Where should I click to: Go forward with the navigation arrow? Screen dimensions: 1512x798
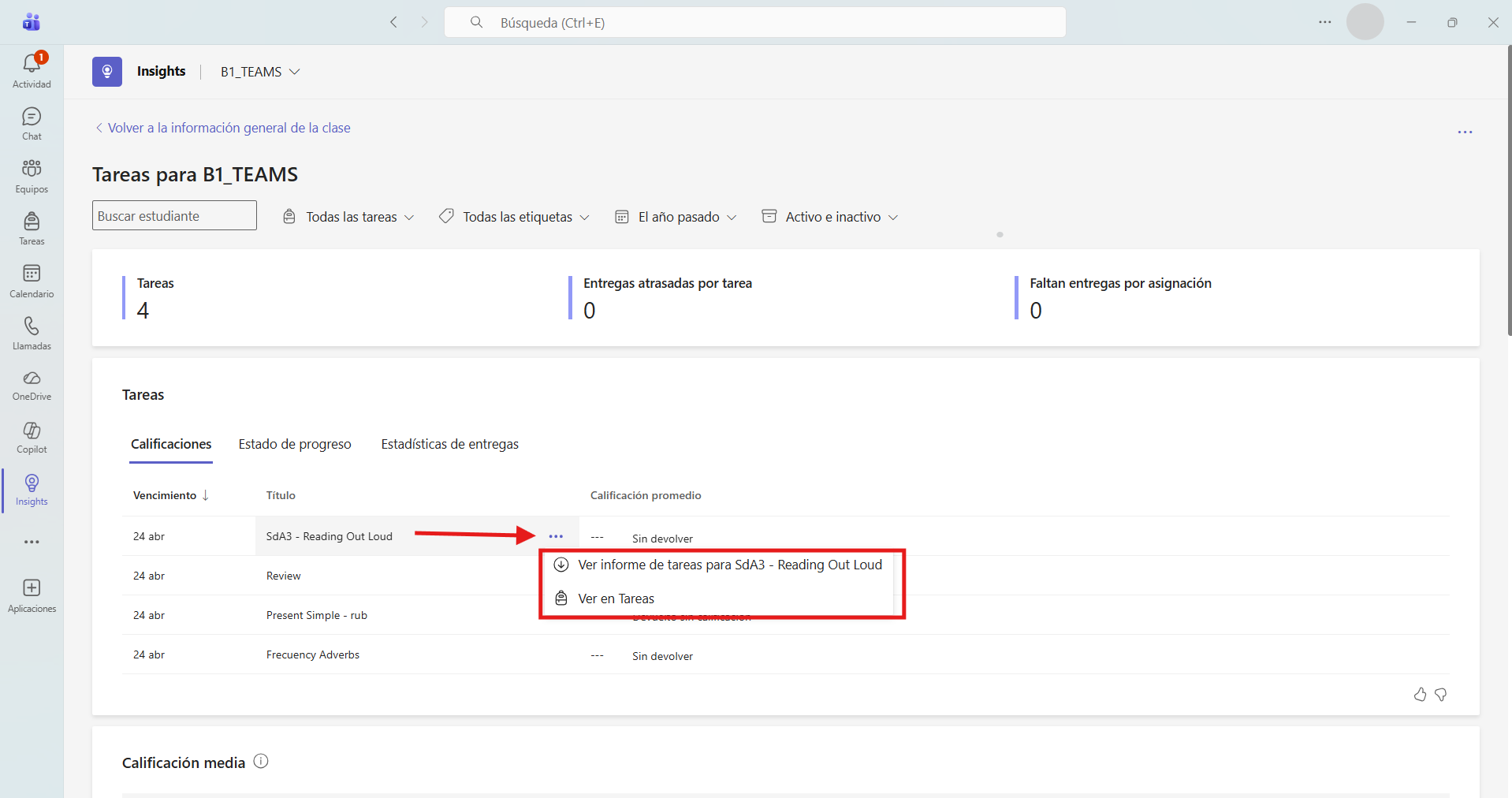(x=424, y=22)
